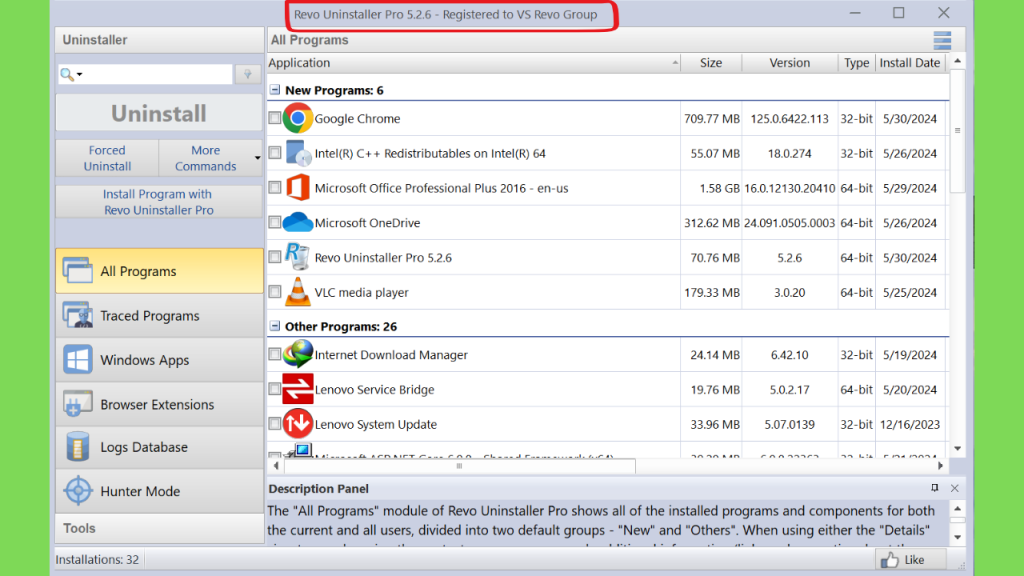Sort programs by the Size column
This screenshot has height=576, width=1024.
pos(711,63)
